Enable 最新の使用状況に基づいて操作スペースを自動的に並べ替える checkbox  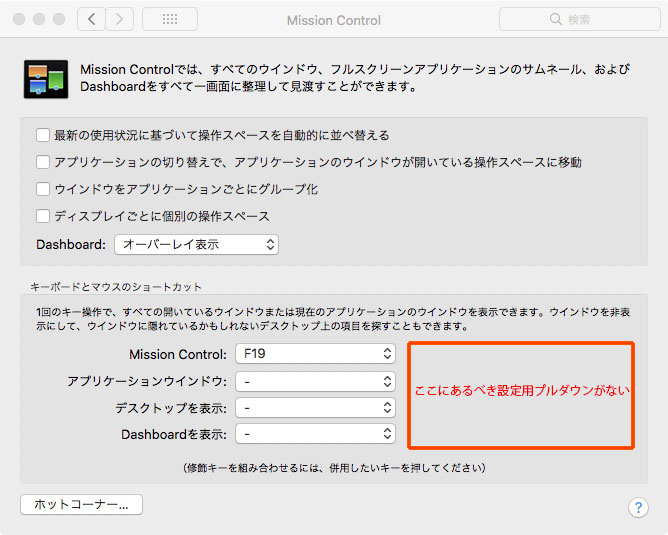[x=43, y=135]
